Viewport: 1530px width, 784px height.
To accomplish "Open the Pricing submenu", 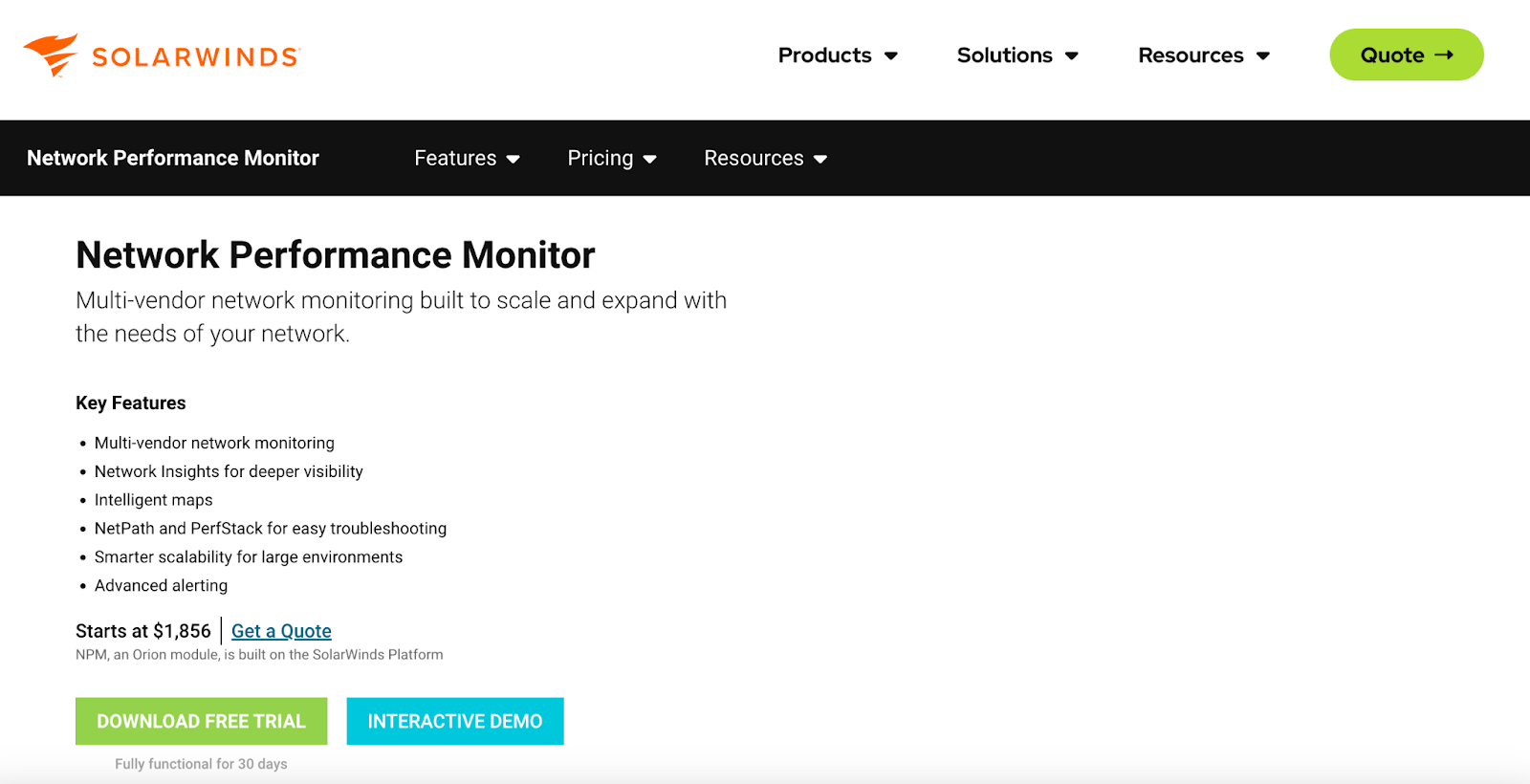I will pos(600,158).
